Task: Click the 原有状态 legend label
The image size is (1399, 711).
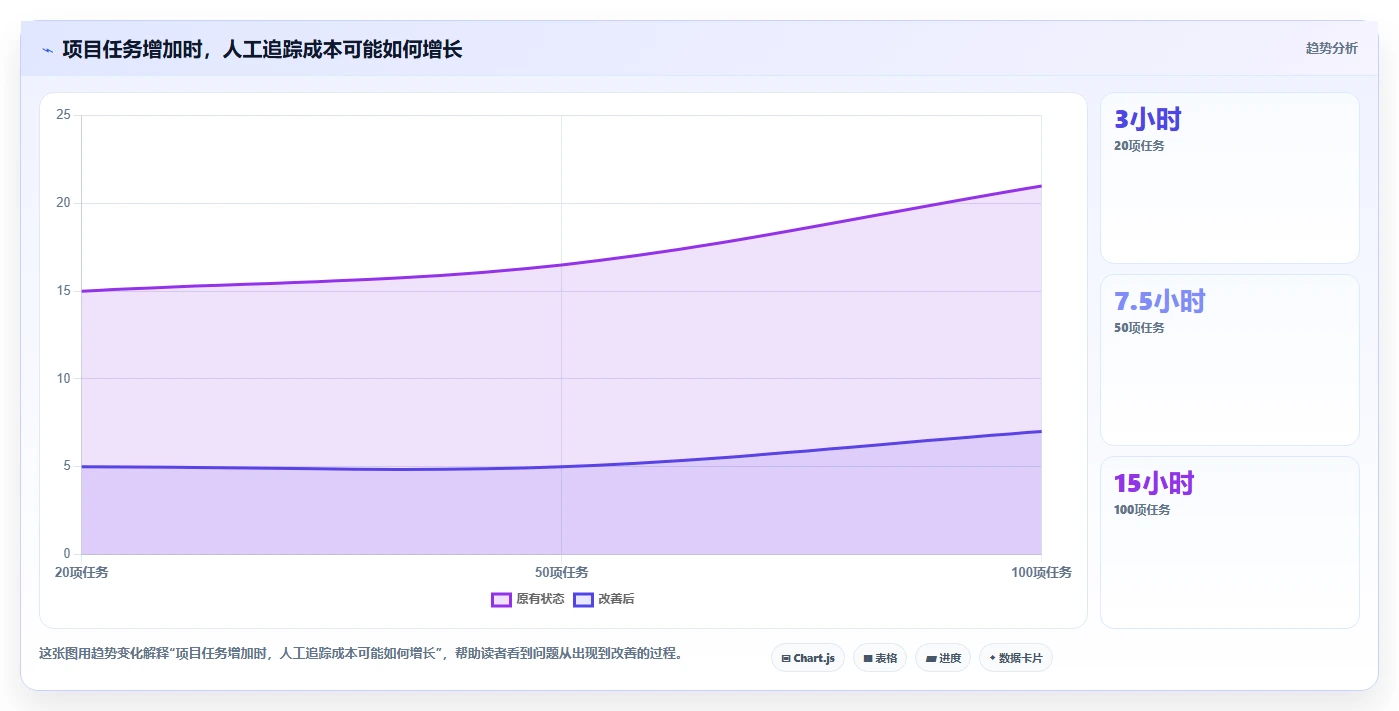Action: [540, 599]
